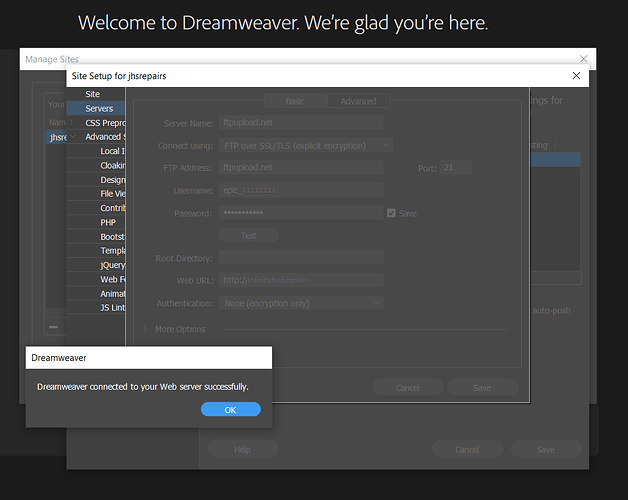Viewport: 628px width, 500px height.
Task: Switch to the Advanced server tab
Action: pos(358,101)
